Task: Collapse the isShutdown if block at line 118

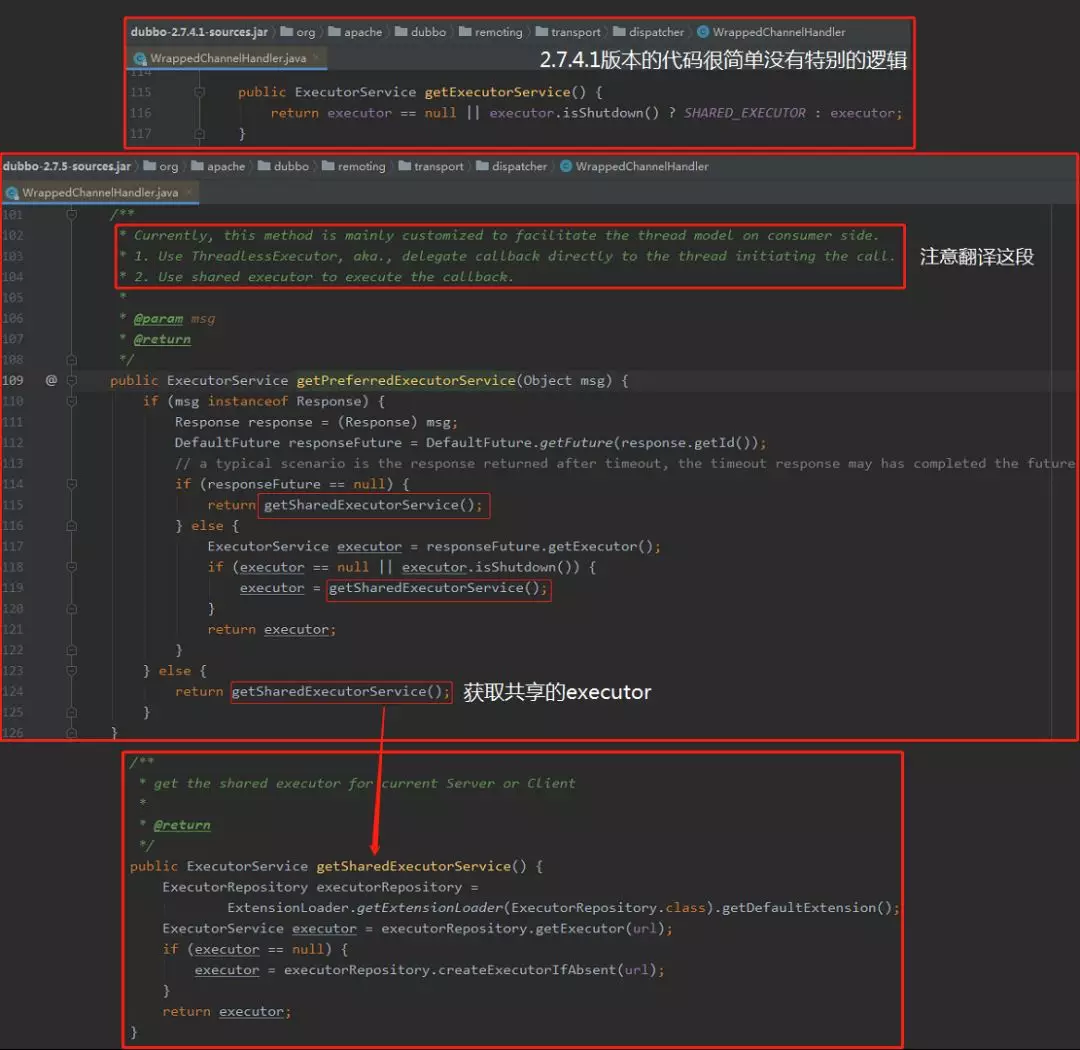Action: [72, 566]
